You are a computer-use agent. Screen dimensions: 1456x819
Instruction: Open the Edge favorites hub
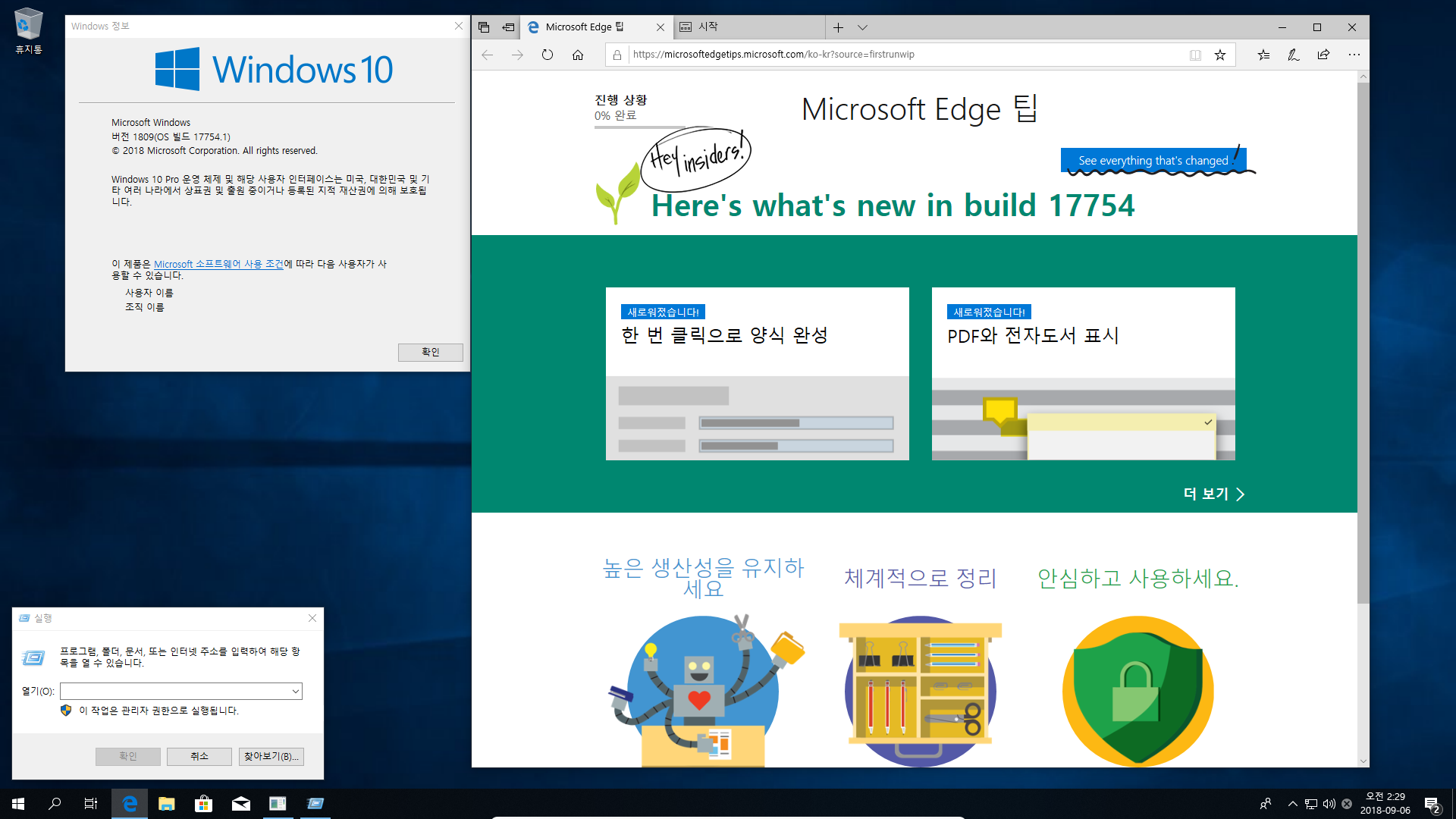(1263, 55)
